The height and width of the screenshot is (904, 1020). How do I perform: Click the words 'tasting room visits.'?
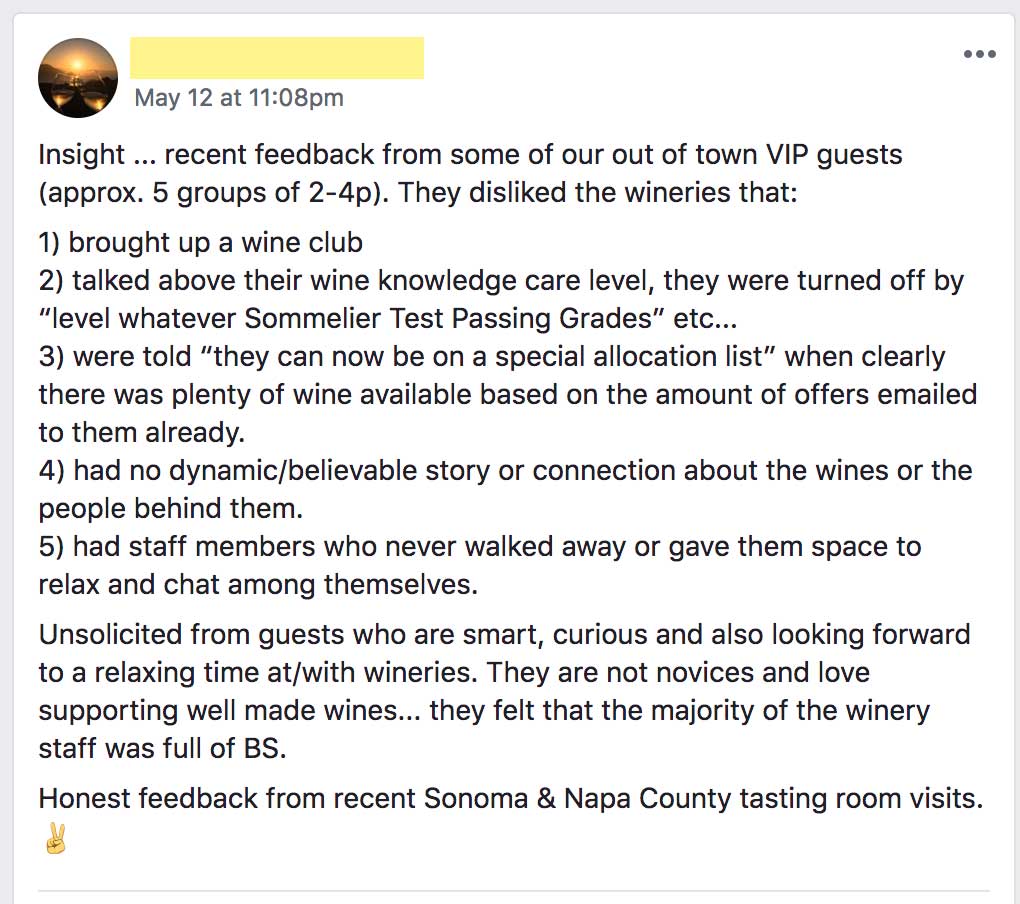click(861, 799)
